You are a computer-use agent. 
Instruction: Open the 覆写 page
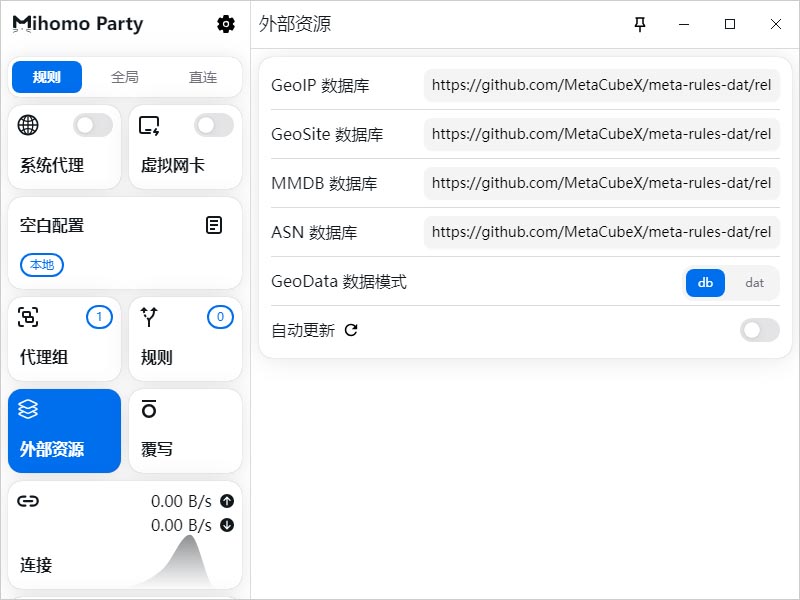[x=186, y=431]
